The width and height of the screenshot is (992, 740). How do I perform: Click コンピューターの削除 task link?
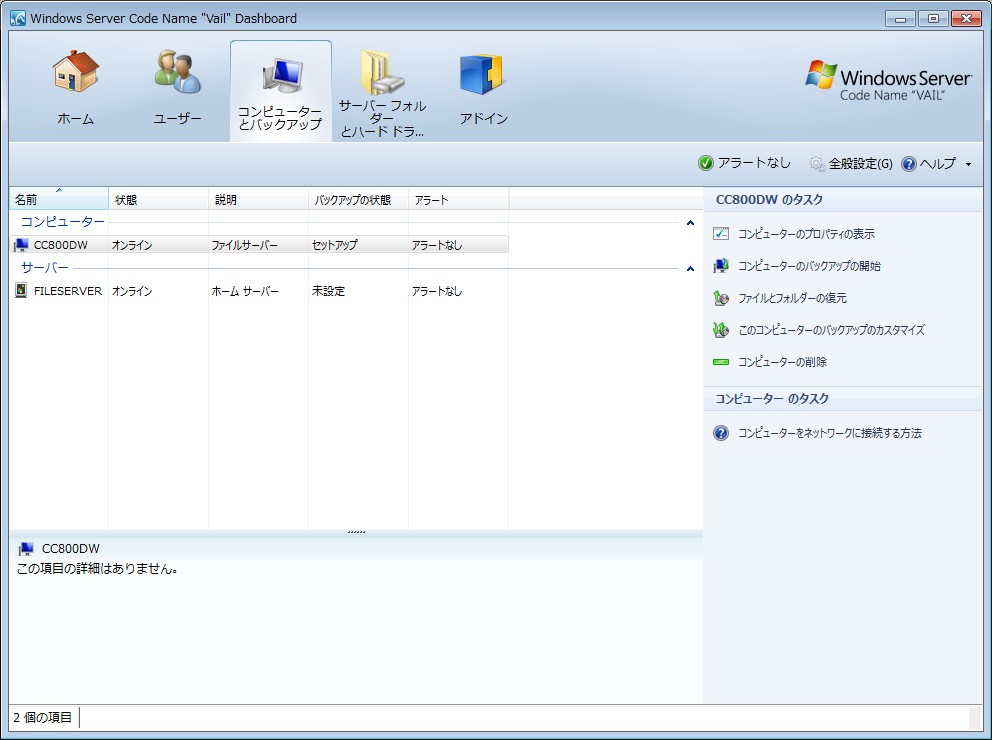point(782,362)
